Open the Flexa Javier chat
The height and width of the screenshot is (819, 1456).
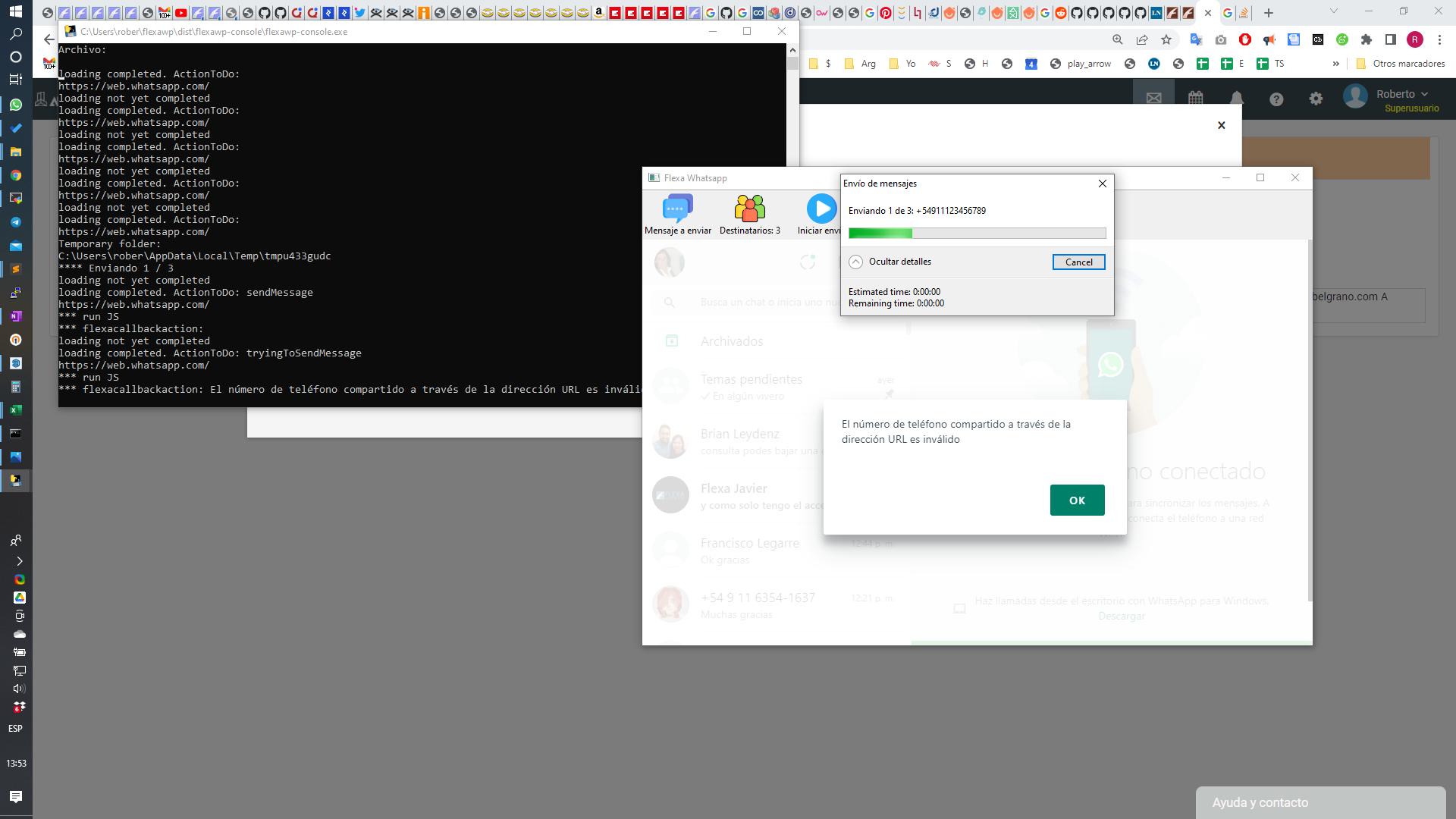(777, 496)
